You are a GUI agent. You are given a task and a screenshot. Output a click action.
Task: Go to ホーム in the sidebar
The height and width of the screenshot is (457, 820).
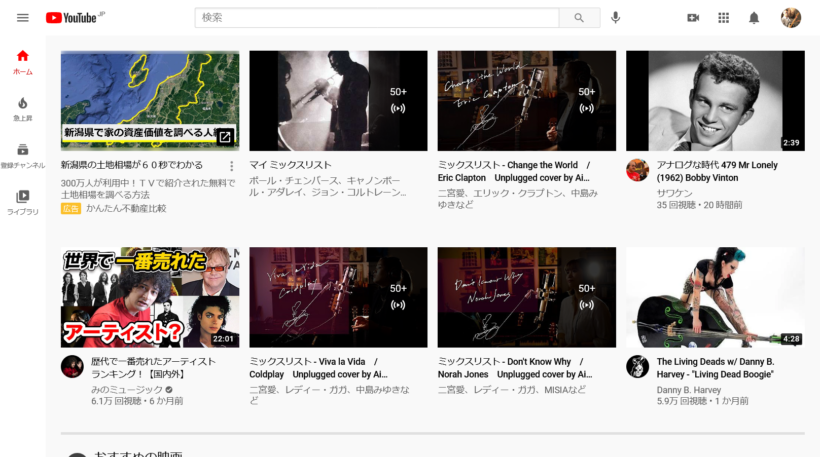click(22, 62)
